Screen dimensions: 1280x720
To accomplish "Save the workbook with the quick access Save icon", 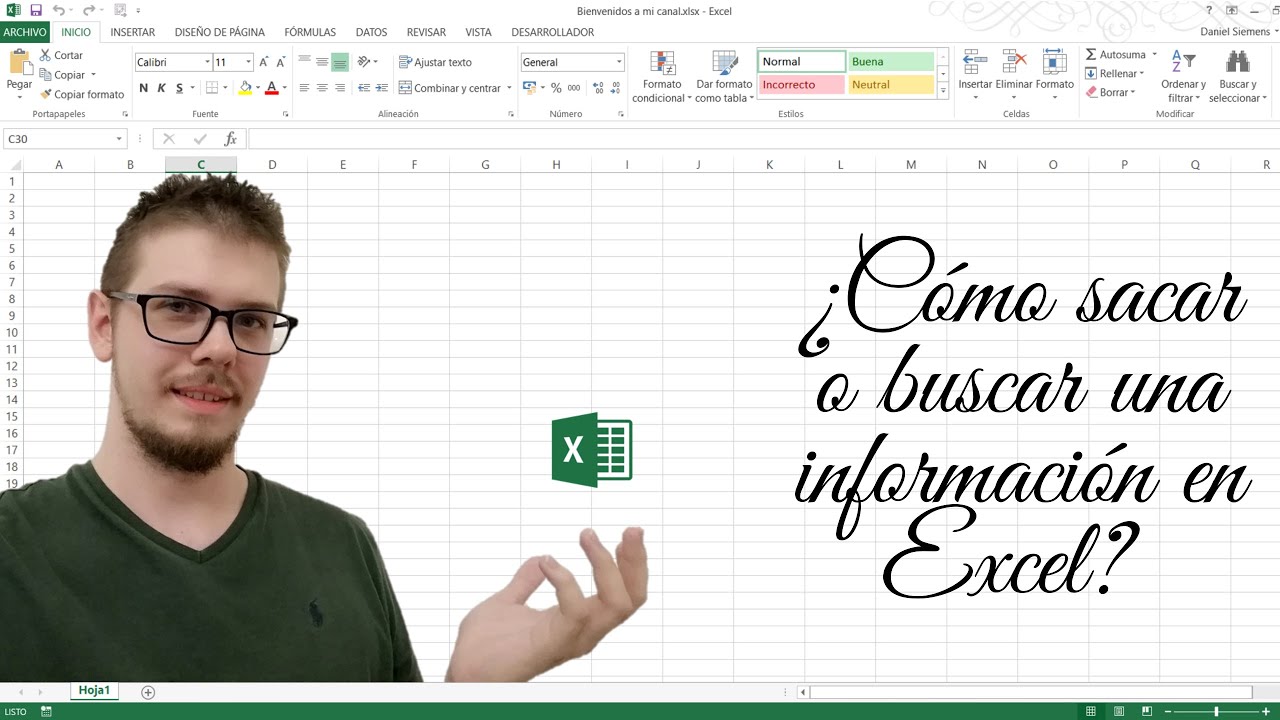I will (x=36, y=11).
